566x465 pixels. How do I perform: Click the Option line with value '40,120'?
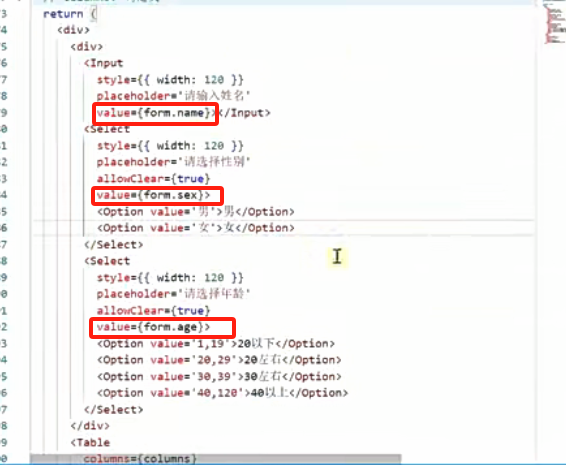223,393
